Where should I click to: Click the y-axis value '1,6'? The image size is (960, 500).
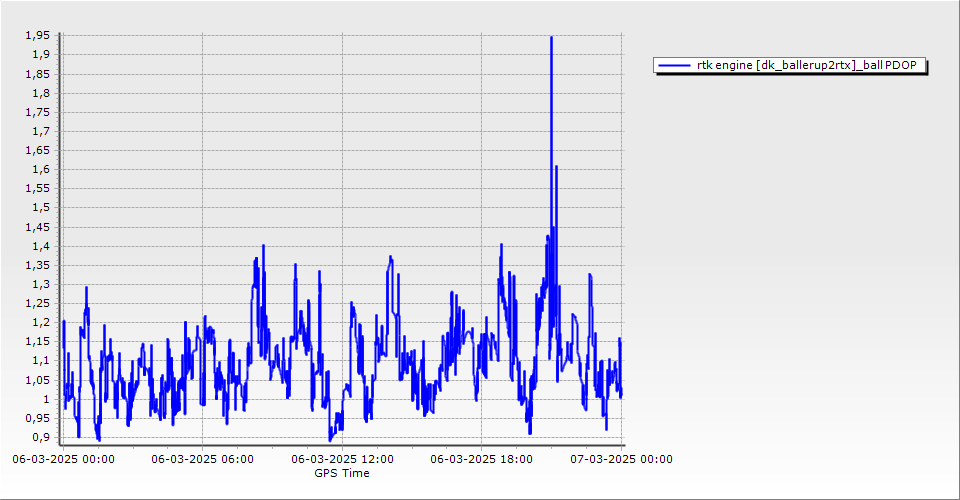41,170
